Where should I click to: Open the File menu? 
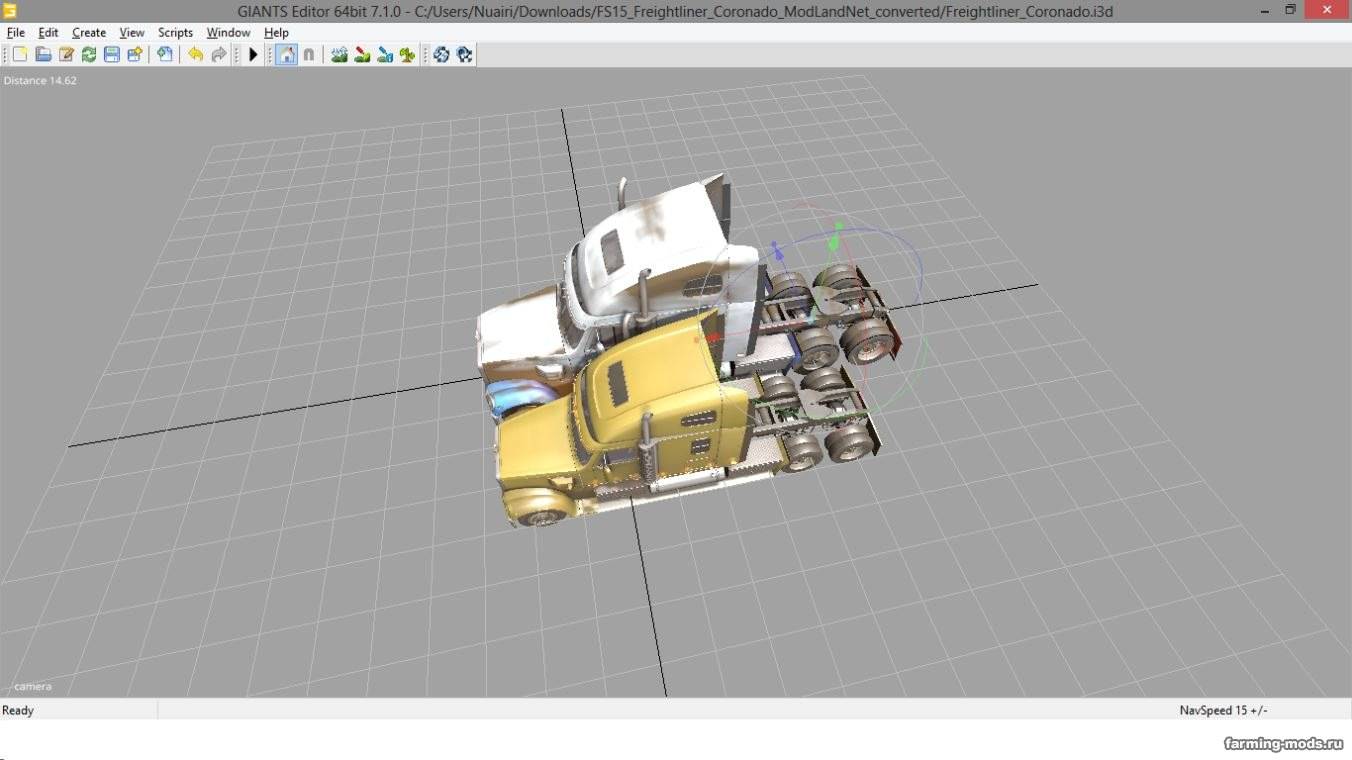click(16, 32)
